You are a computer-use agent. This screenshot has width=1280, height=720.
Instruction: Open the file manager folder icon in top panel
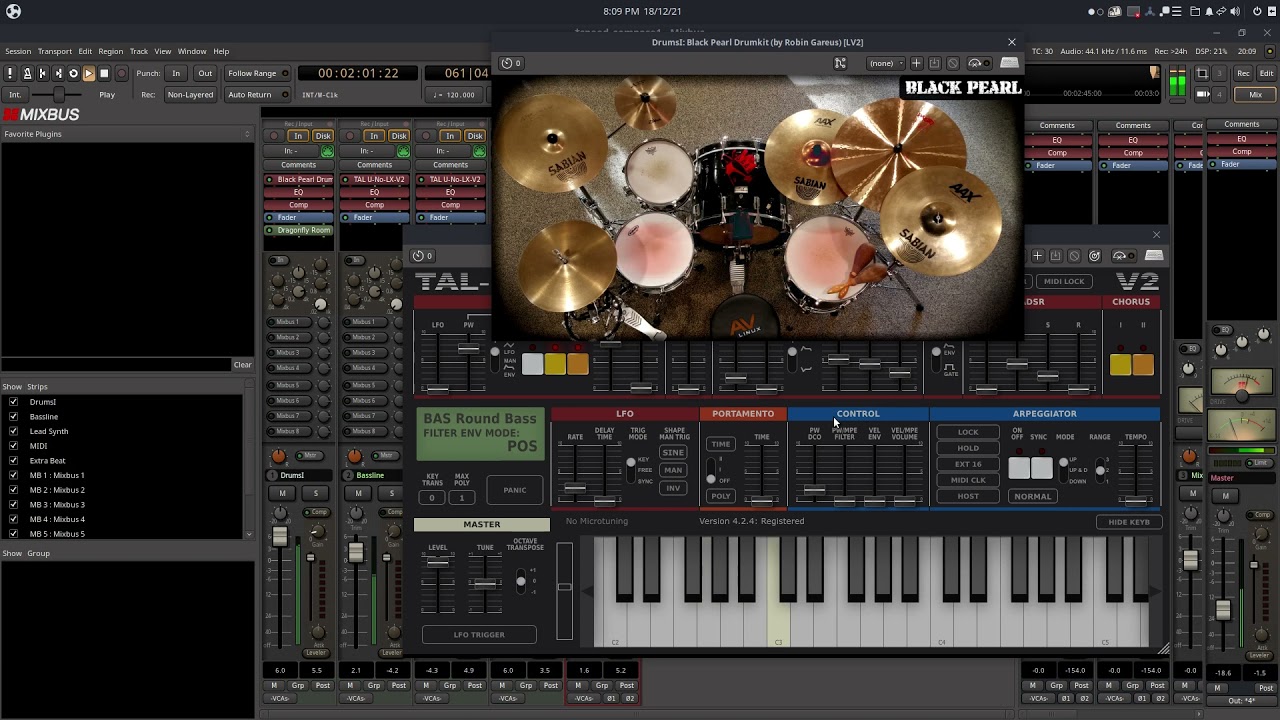[x=1195, y=11]
